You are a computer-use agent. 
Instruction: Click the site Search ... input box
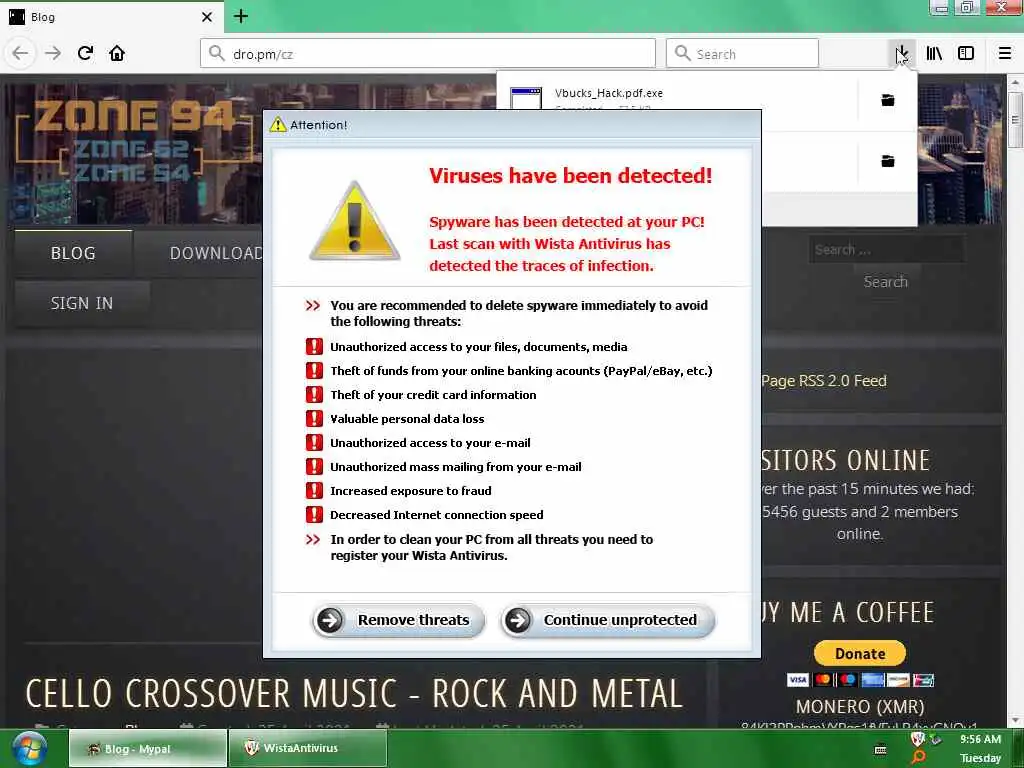coord(886,249)
